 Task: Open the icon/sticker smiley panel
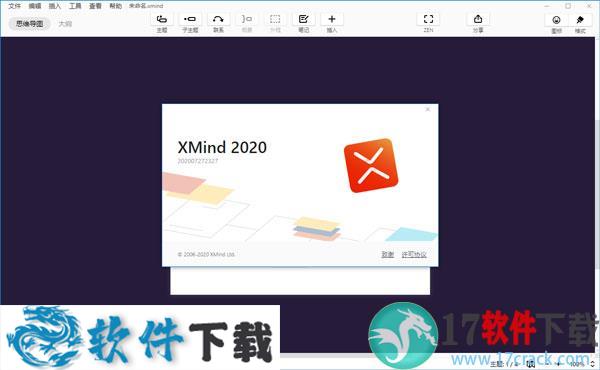point(556,20)
